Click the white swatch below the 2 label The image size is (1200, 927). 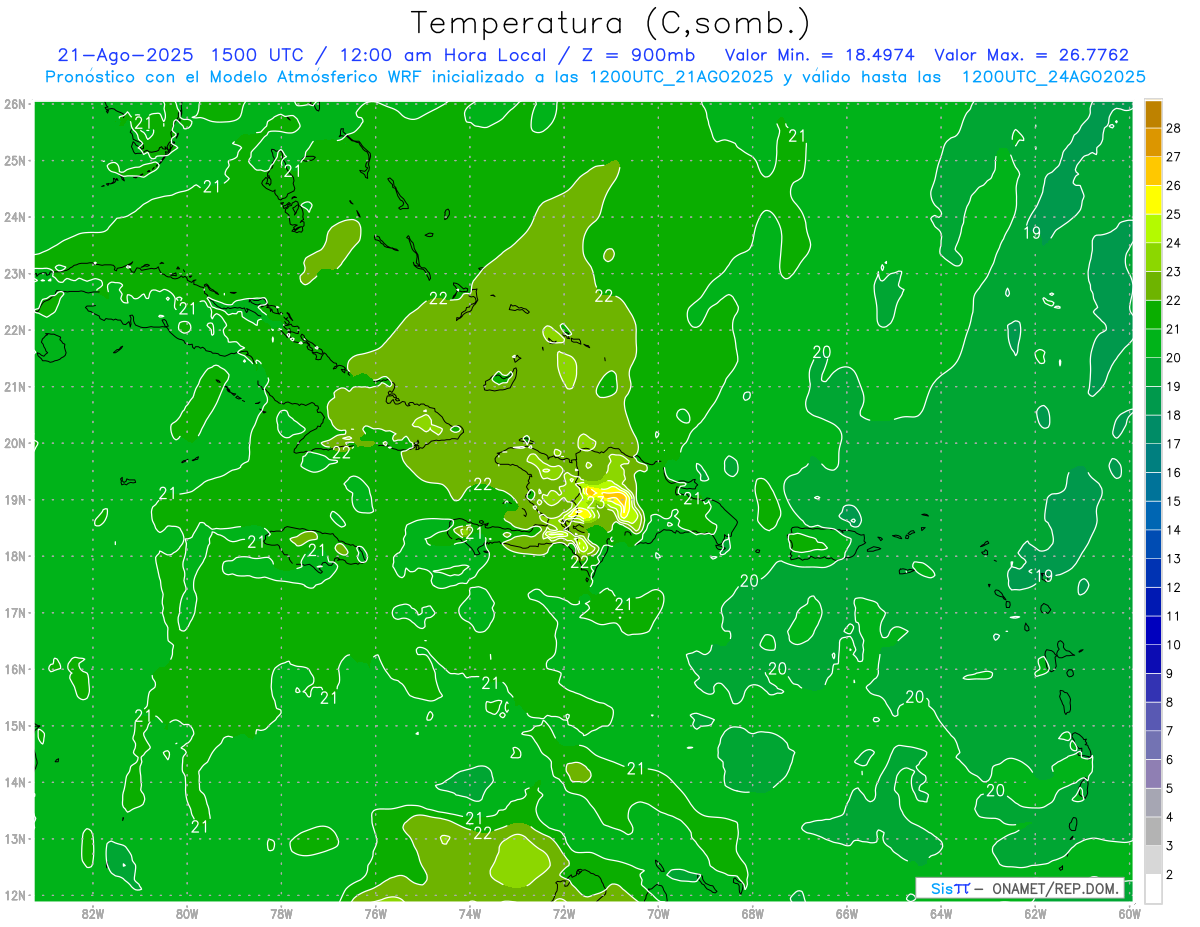pos(1153,888)
